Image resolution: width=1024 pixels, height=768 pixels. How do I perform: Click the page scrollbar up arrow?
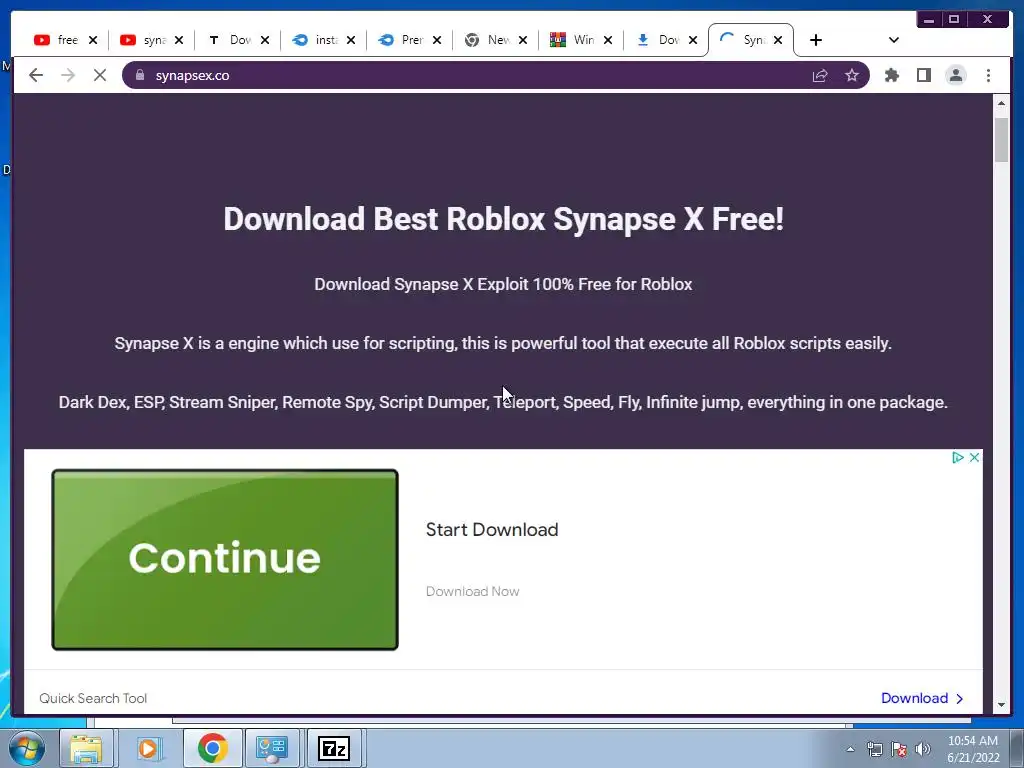(1001, 103)
